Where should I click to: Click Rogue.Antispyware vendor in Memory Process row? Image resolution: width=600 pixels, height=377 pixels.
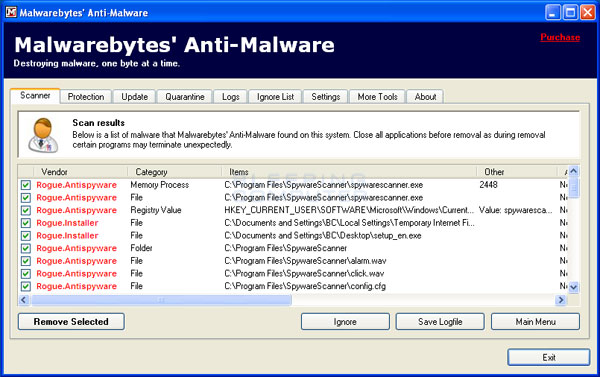(x=77, y=185)
